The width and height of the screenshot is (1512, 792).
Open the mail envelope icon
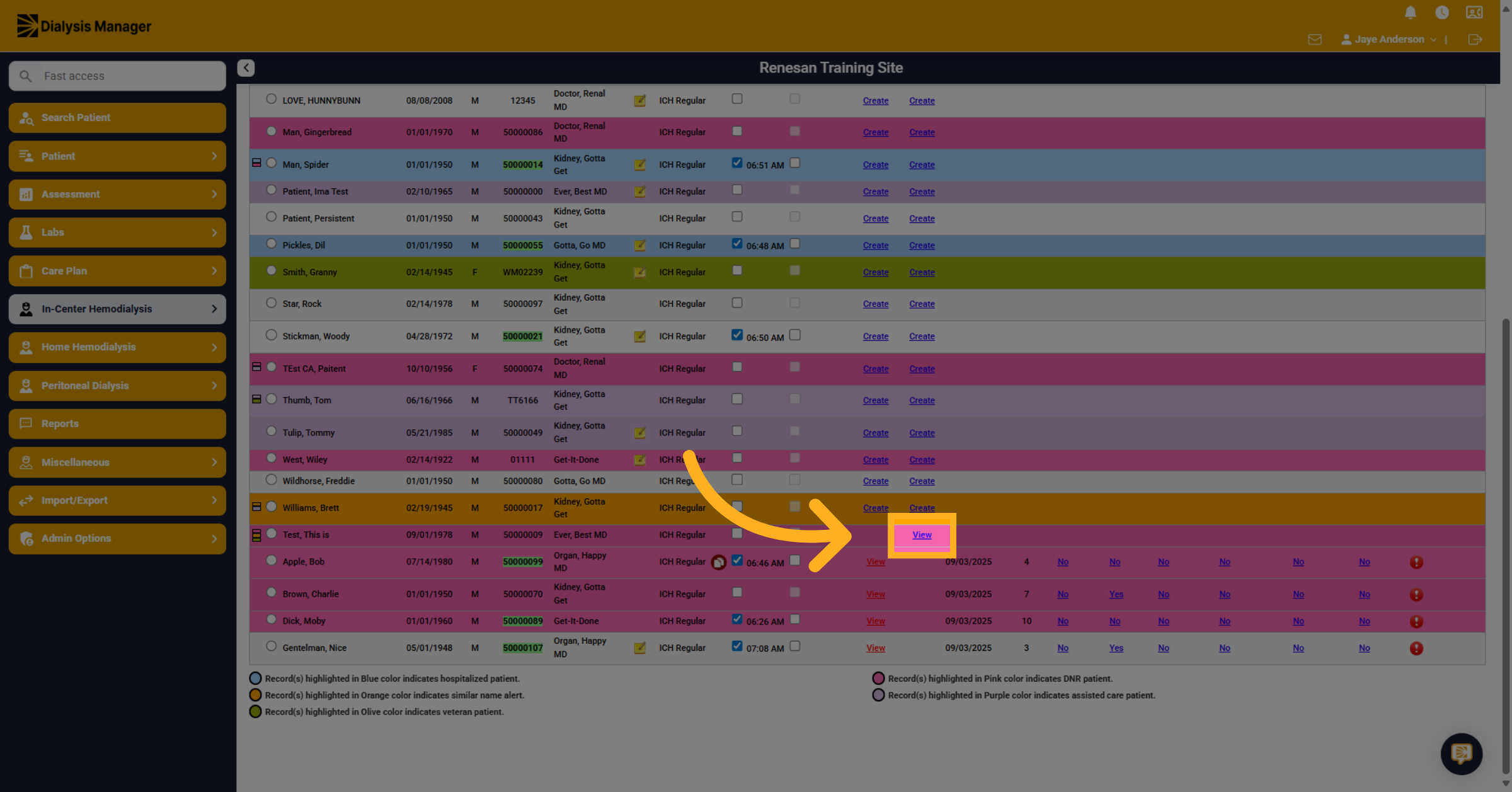1315,40
